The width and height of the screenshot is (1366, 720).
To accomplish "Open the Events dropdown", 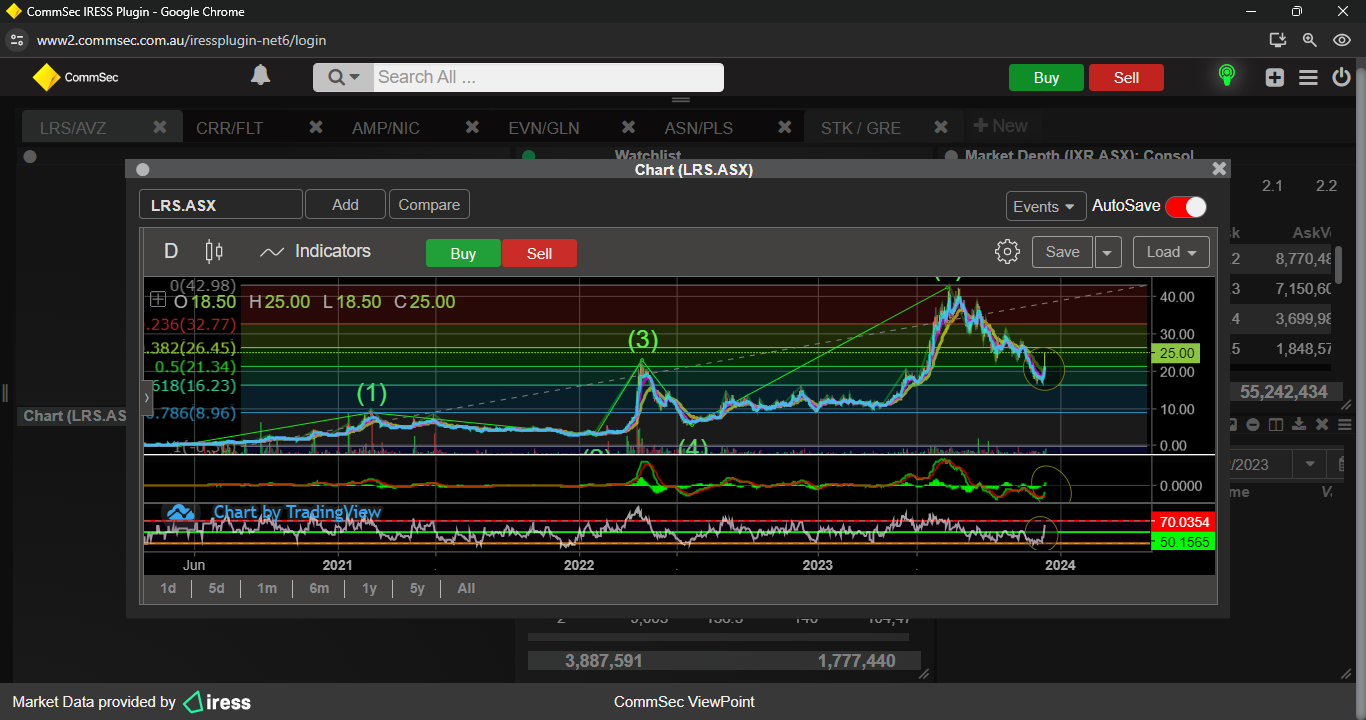I will [x=1046, y=206].
